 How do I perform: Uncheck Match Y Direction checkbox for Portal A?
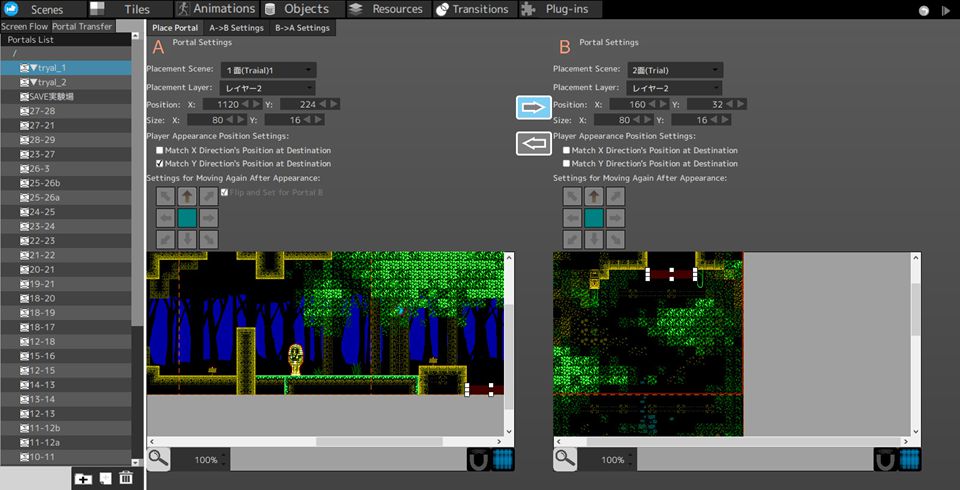click(x=160, y=163)
